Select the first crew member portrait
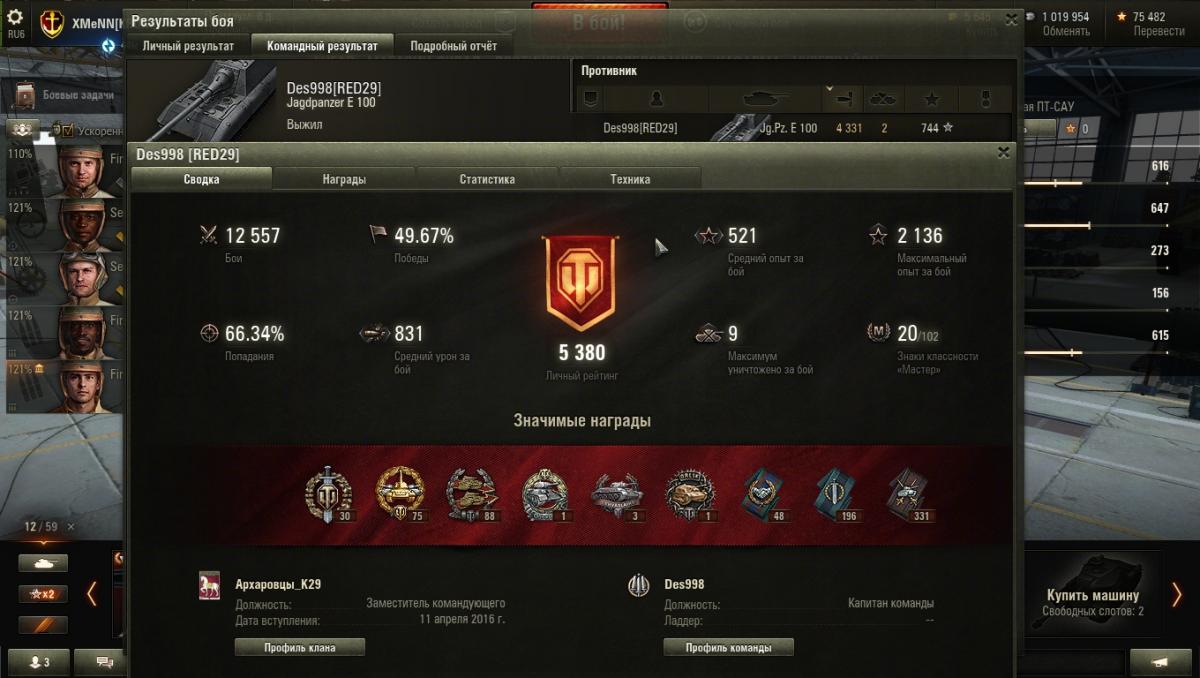The height and width of the screenshot is (678, 1200). click(82, 172)
